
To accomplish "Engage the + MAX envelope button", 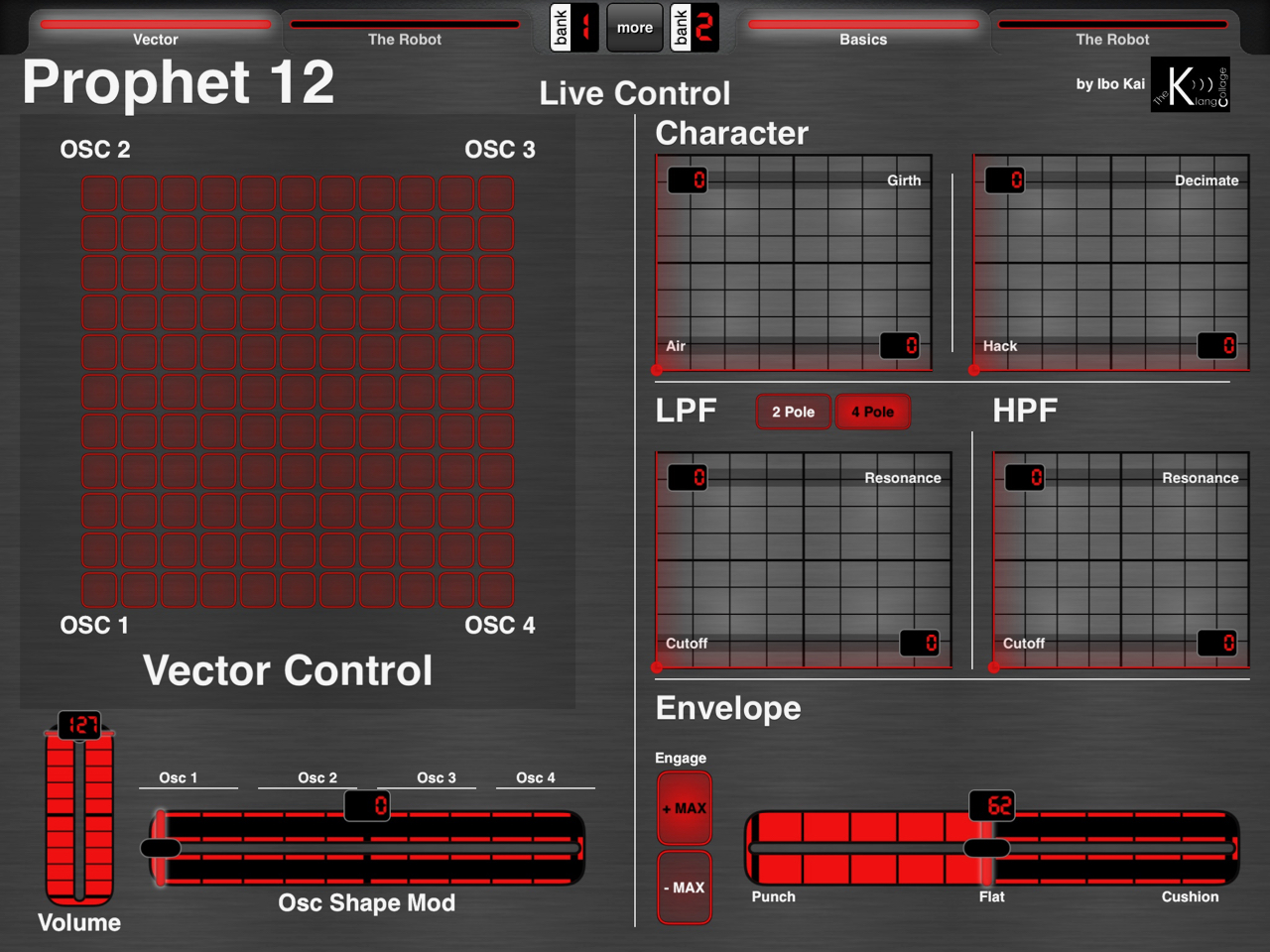I will point(685,808).
